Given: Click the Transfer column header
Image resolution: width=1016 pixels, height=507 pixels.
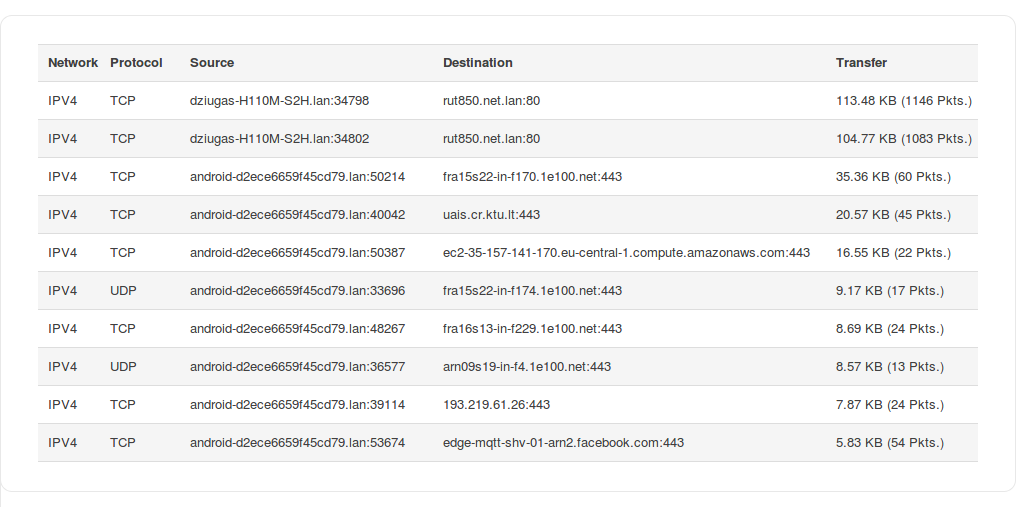Looking at the screenshot, I should tap(861, 63).
